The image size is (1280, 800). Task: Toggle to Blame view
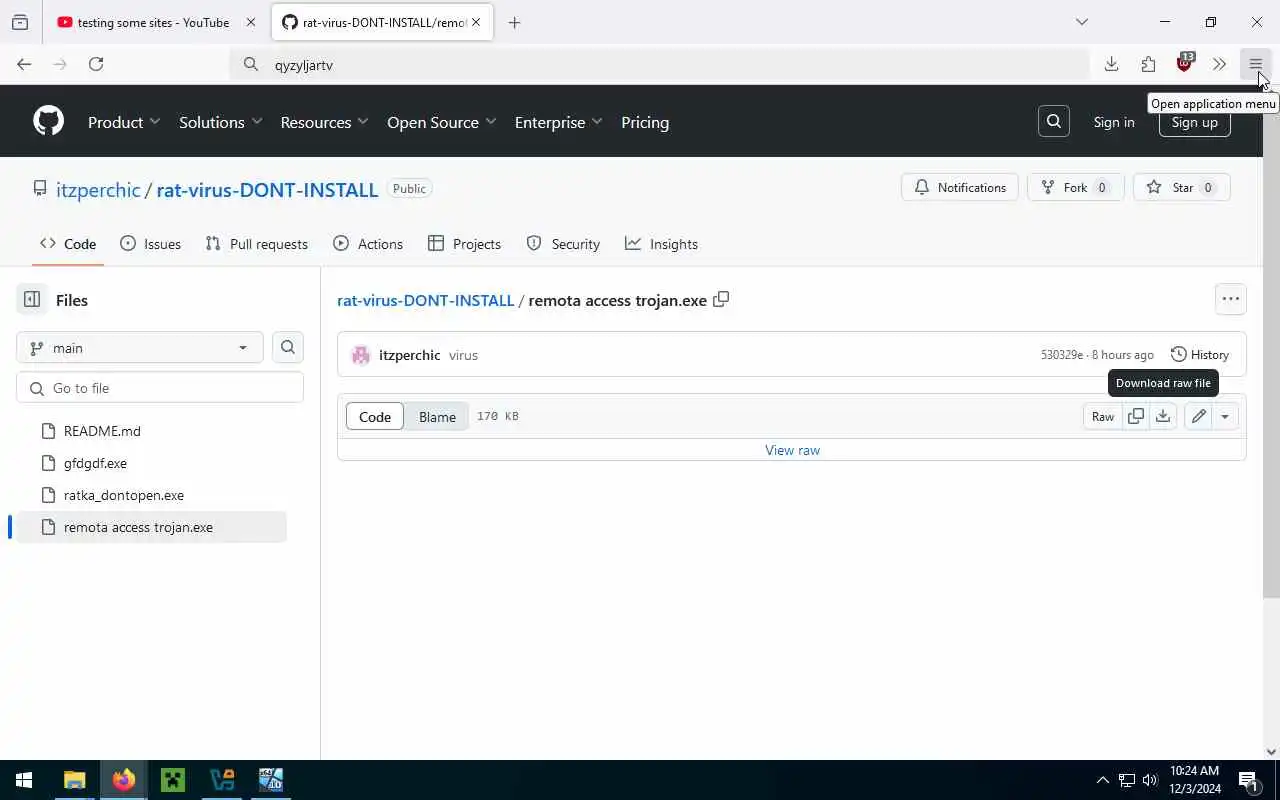[x=437, y=417]
